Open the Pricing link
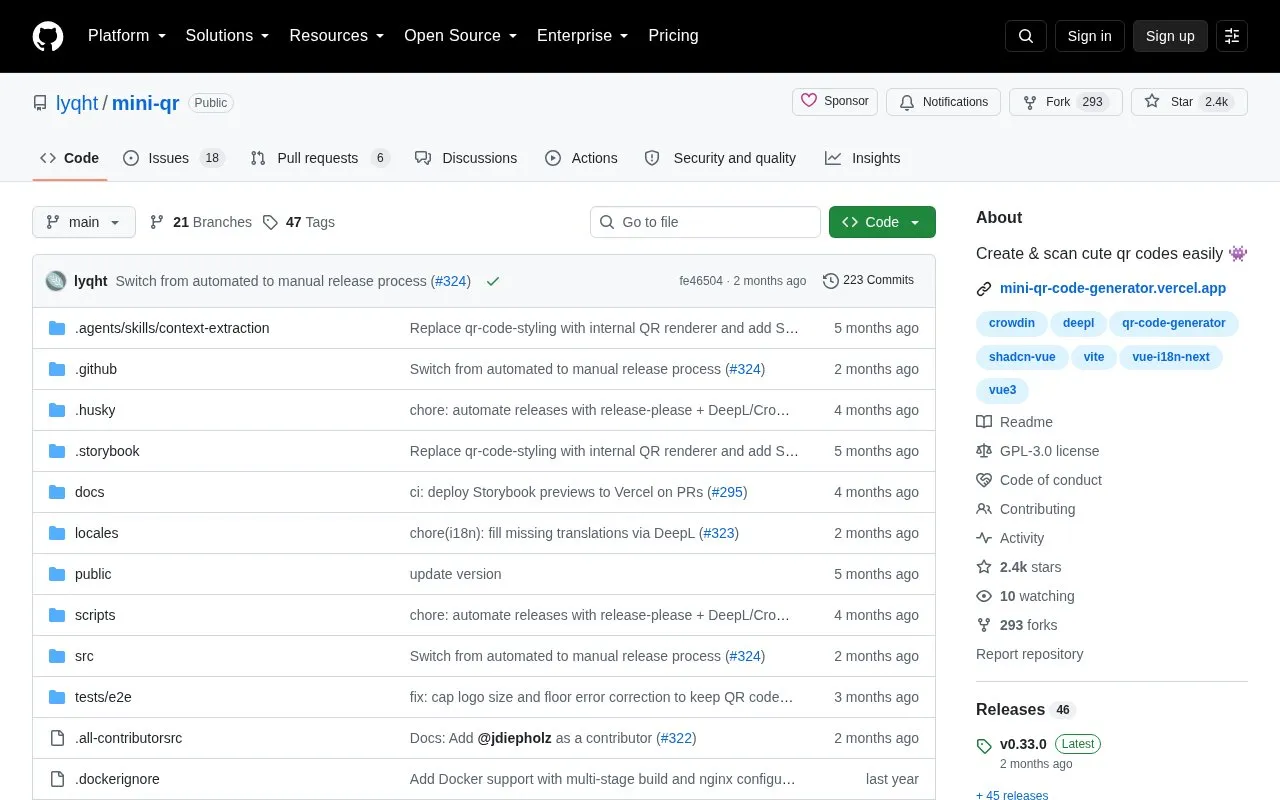1280x800 pixels. [x=673, y=36]
